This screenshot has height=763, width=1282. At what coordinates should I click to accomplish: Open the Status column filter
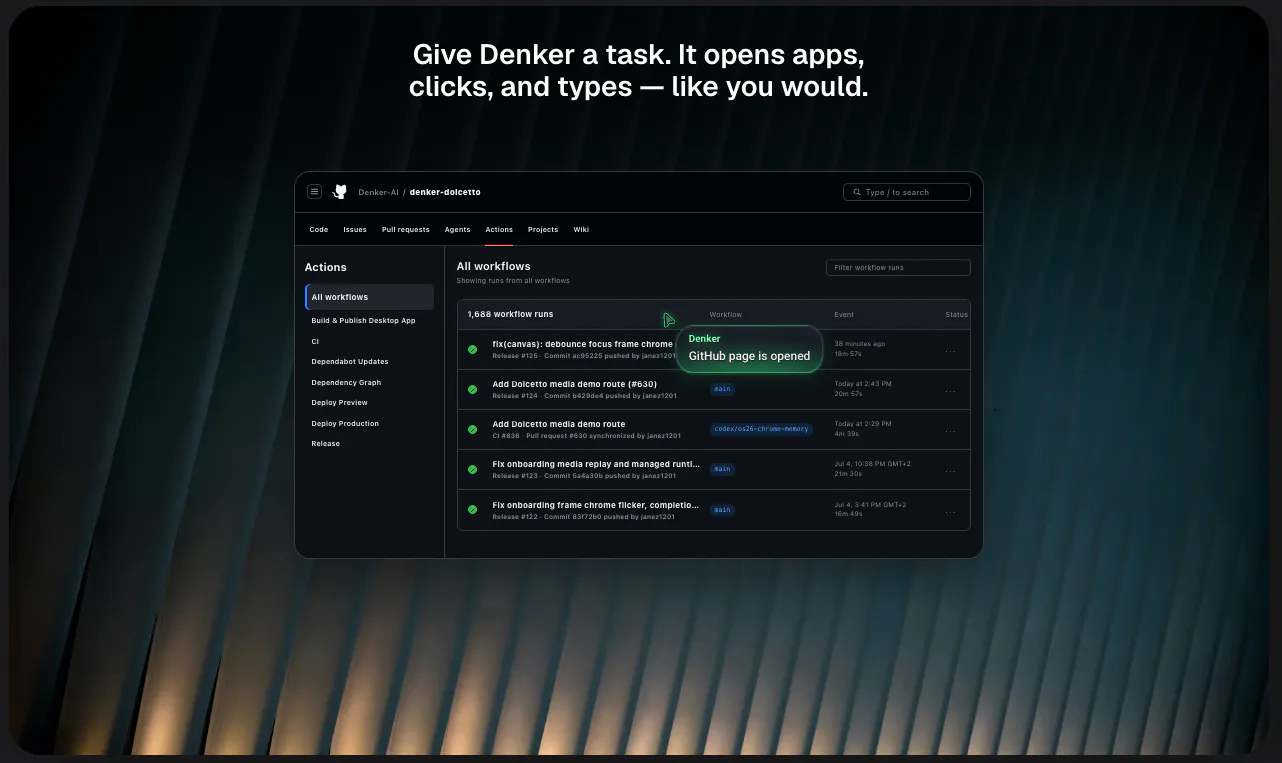click(956, 315)
